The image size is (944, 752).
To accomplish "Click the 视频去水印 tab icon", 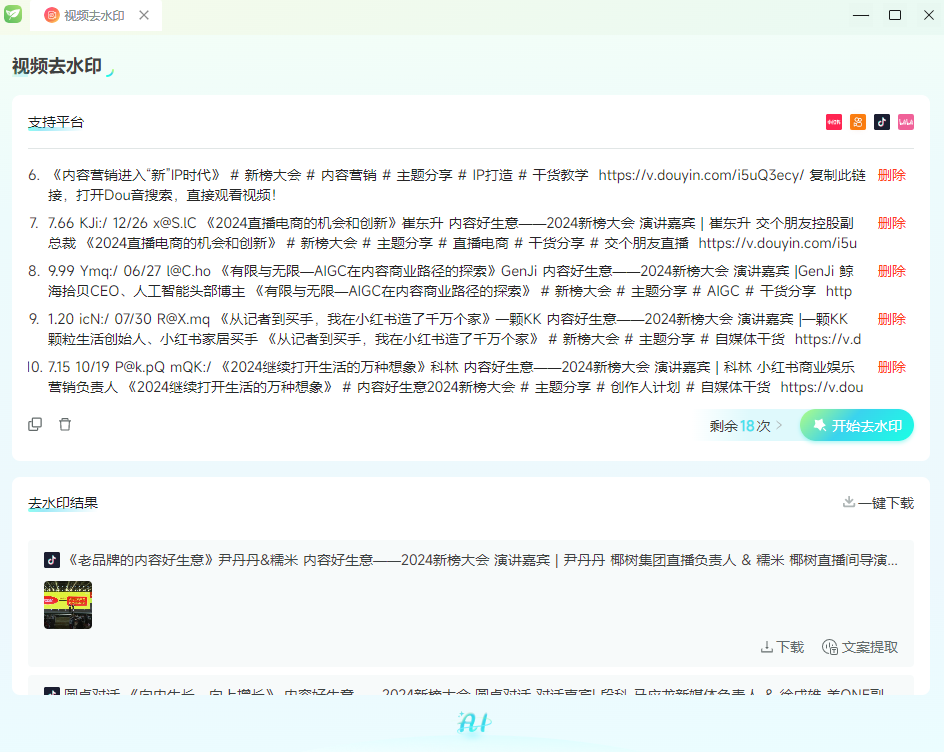I will [x=52, y=15].
